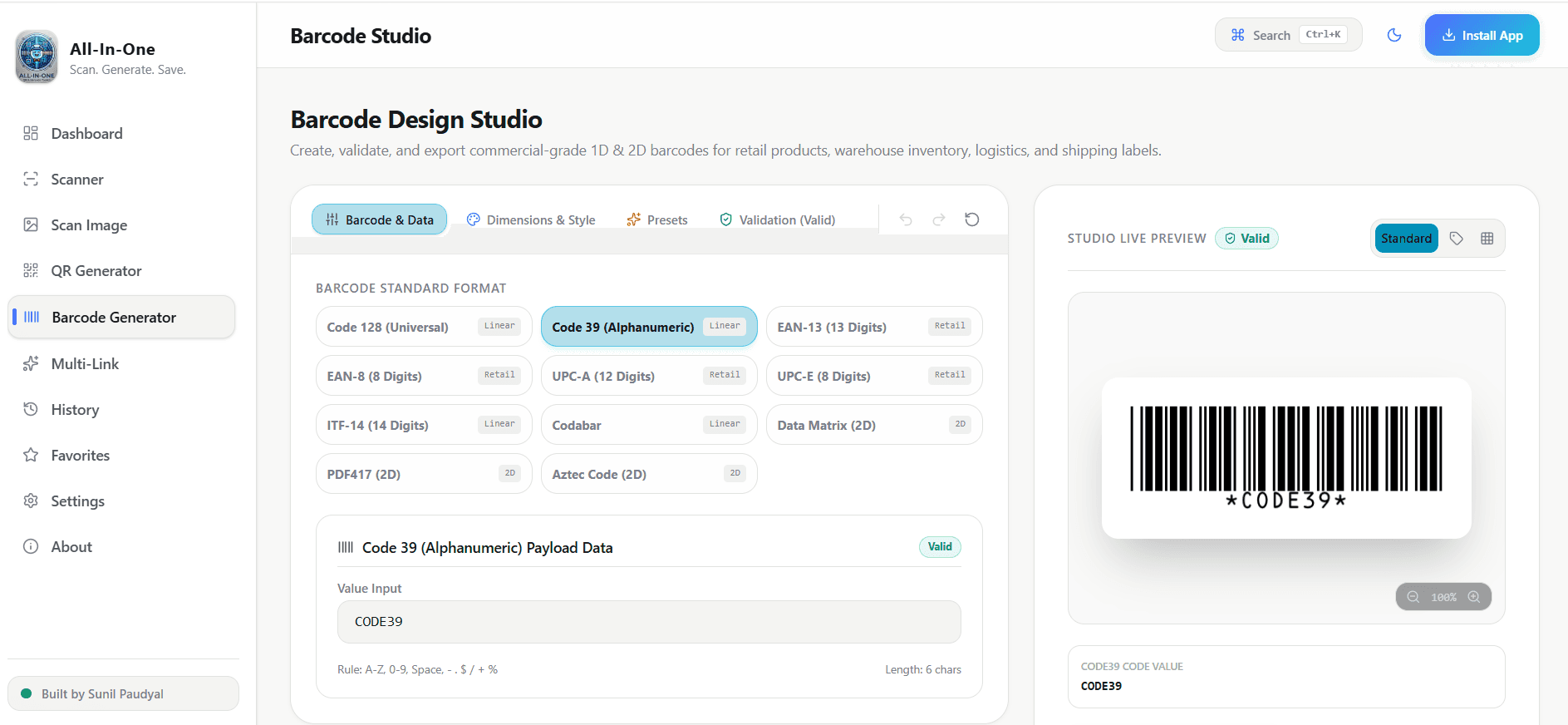Viewport: 1568px width, 725px height.
Task: Choose EAN-13 (13 Digits) format
Action: [x=874, y=327]
